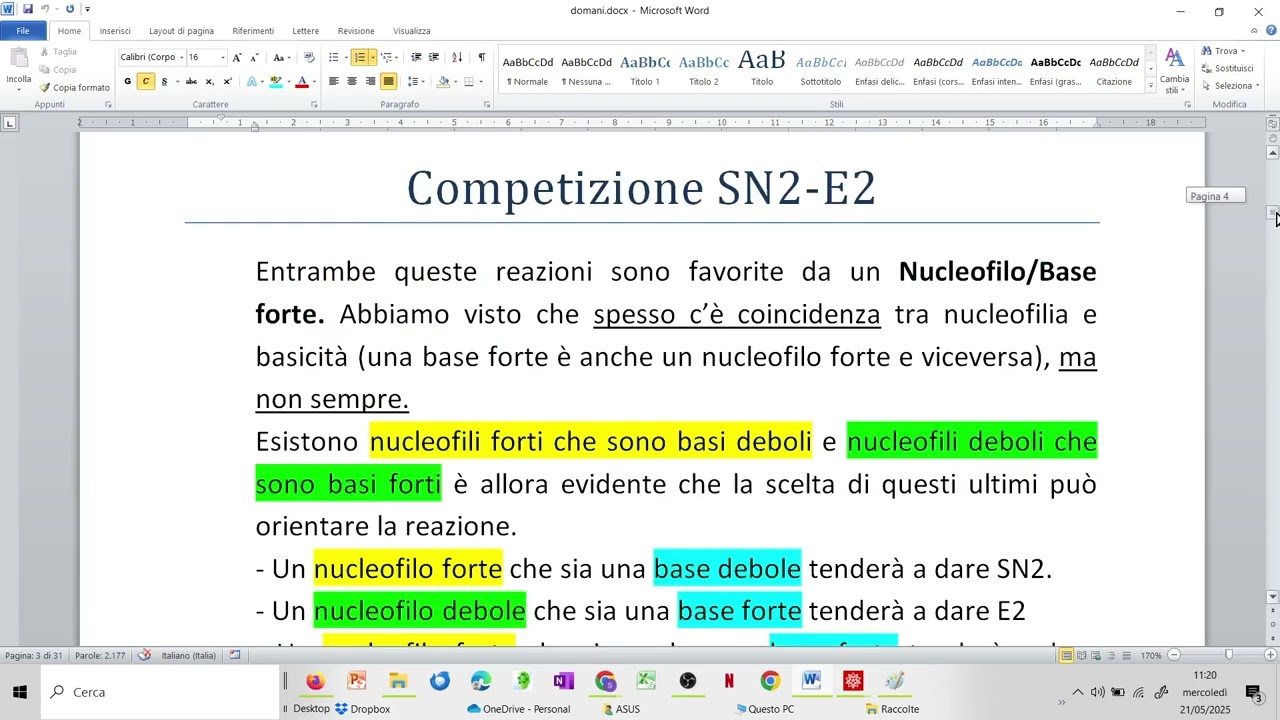Image resolution: width=1280 pixels, height=720 pixels.
Task: Open highlight color dropdown arrow
Action: point(288,81)
